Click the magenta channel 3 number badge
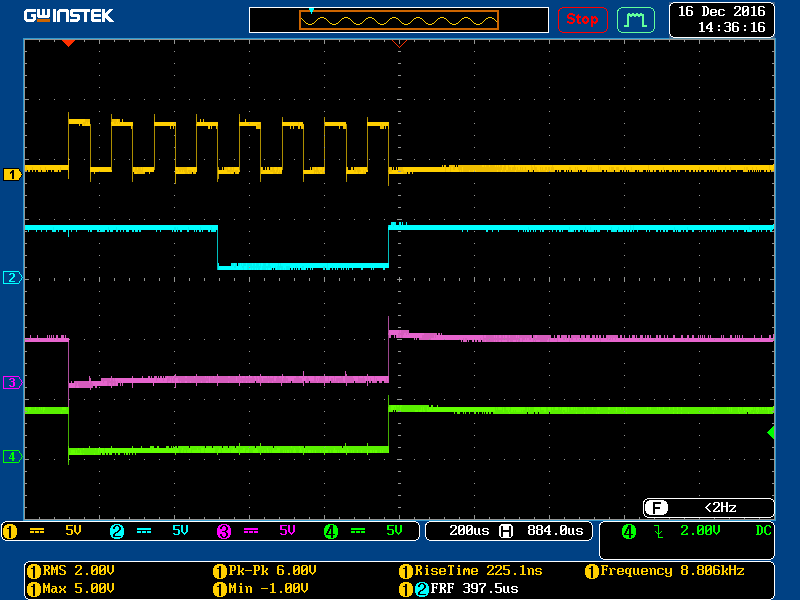Image resolution: width=800 pixels, height=600 pixels. coord(224,531)
